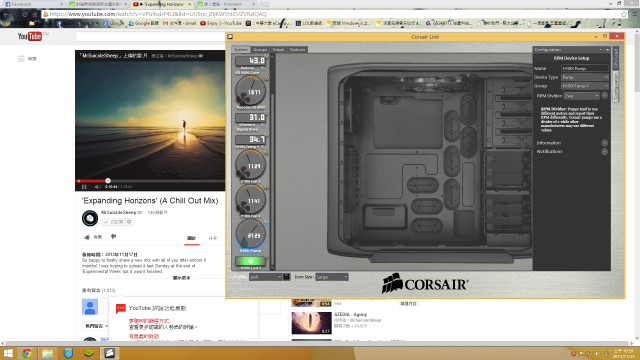Pause the YouTube video

[x=84, y=187]
